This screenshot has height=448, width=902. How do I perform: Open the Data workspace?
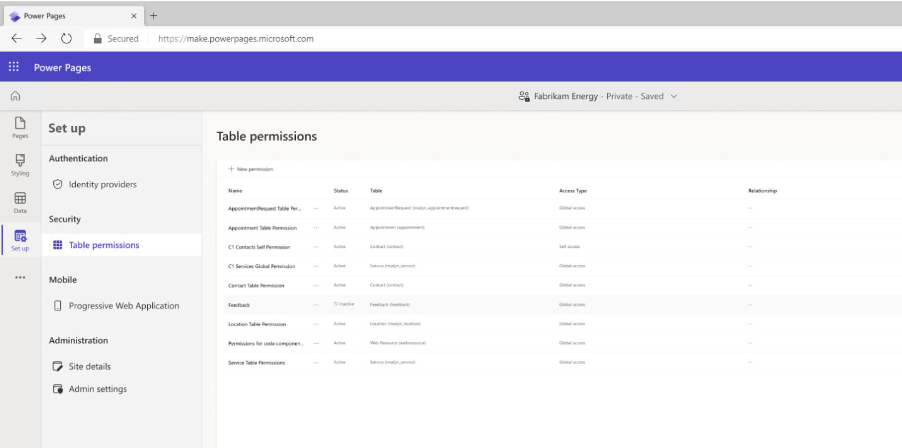point(19,203)
